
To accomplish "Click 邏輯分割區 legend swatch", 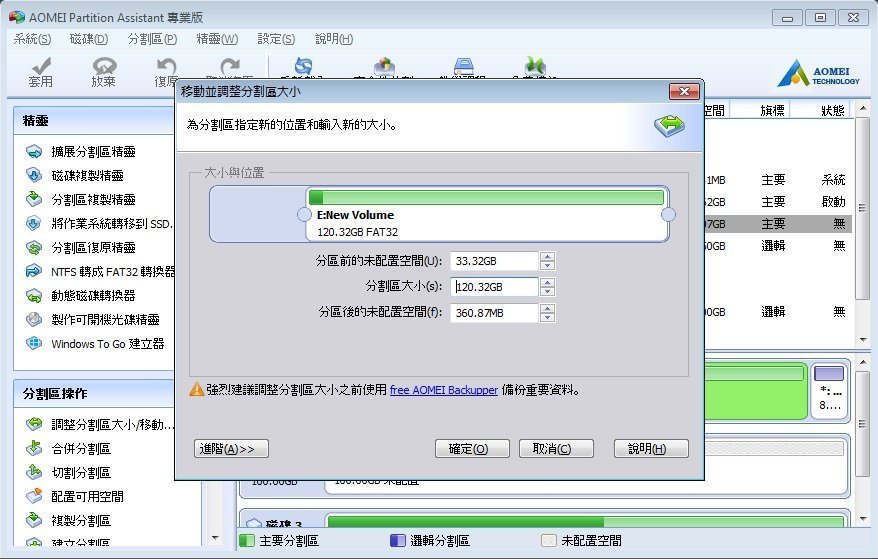I will [x=397, y=541].
